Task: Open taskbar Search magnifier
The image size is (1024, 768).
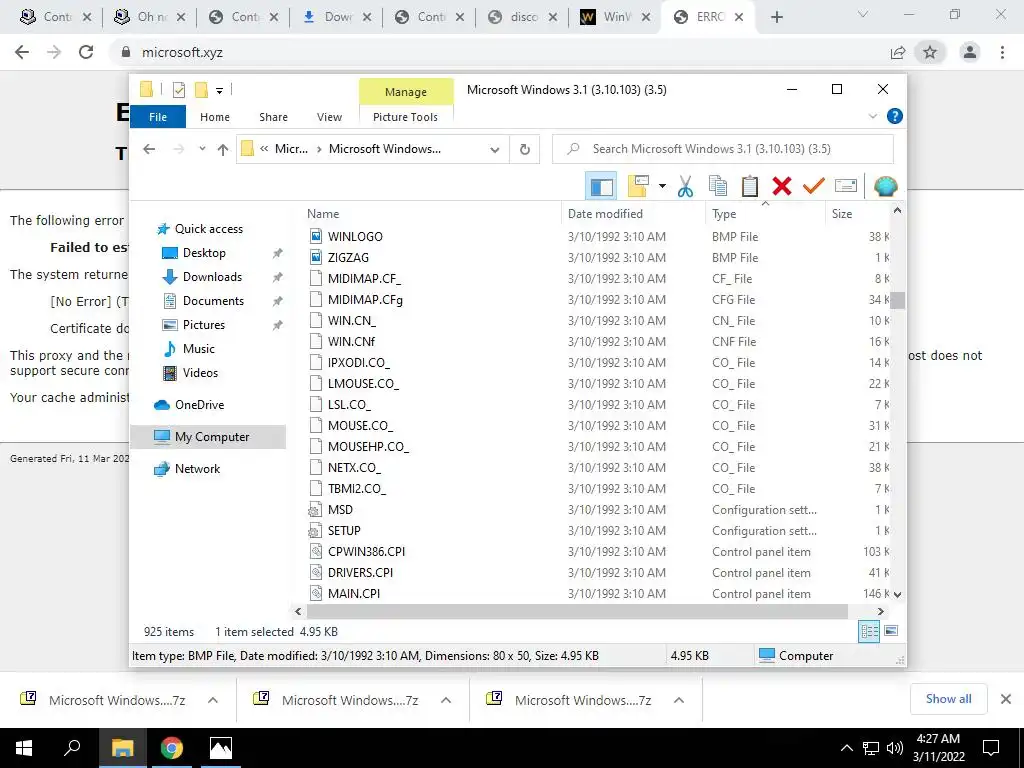Action: pyautogui.click(x=72, y=748)
